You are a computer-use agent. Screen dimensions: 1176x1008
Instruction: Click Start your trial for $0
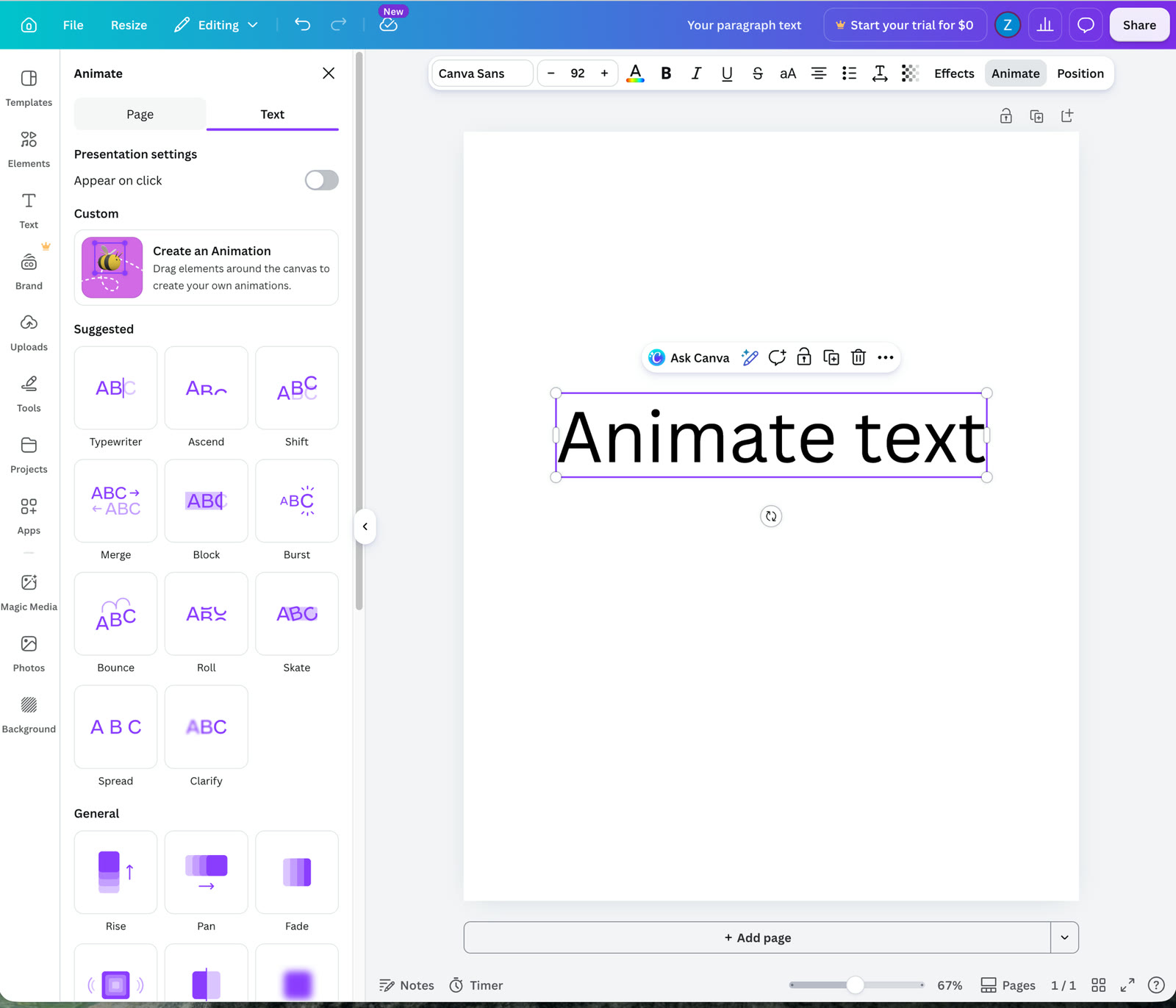click(904, 25)
